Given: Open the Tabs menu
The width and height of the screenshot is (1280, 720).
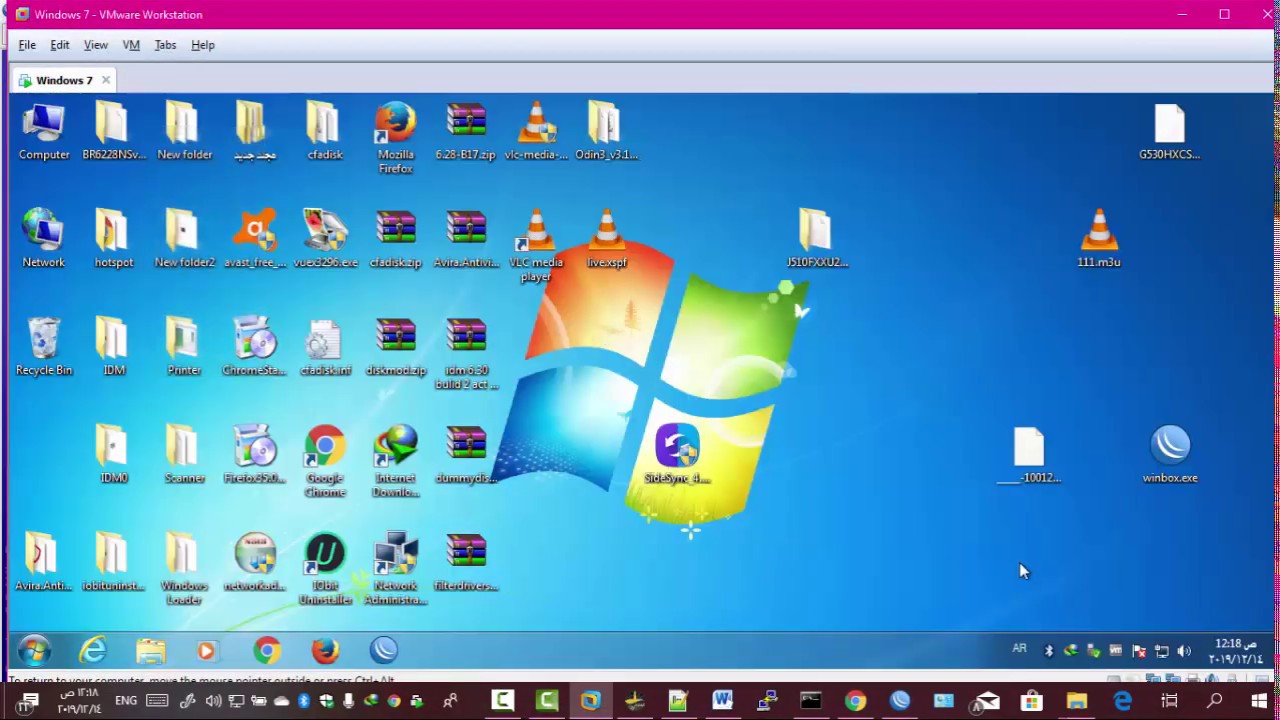Looking at the screenshot, I should (165, 45).
